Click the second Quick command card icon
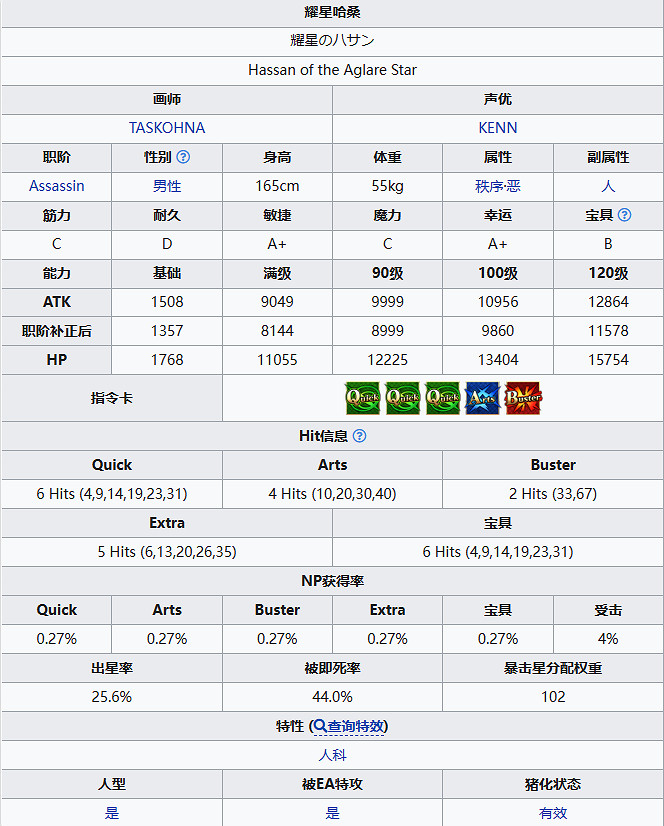The image size is (664, 826). (x=403, y=398)
